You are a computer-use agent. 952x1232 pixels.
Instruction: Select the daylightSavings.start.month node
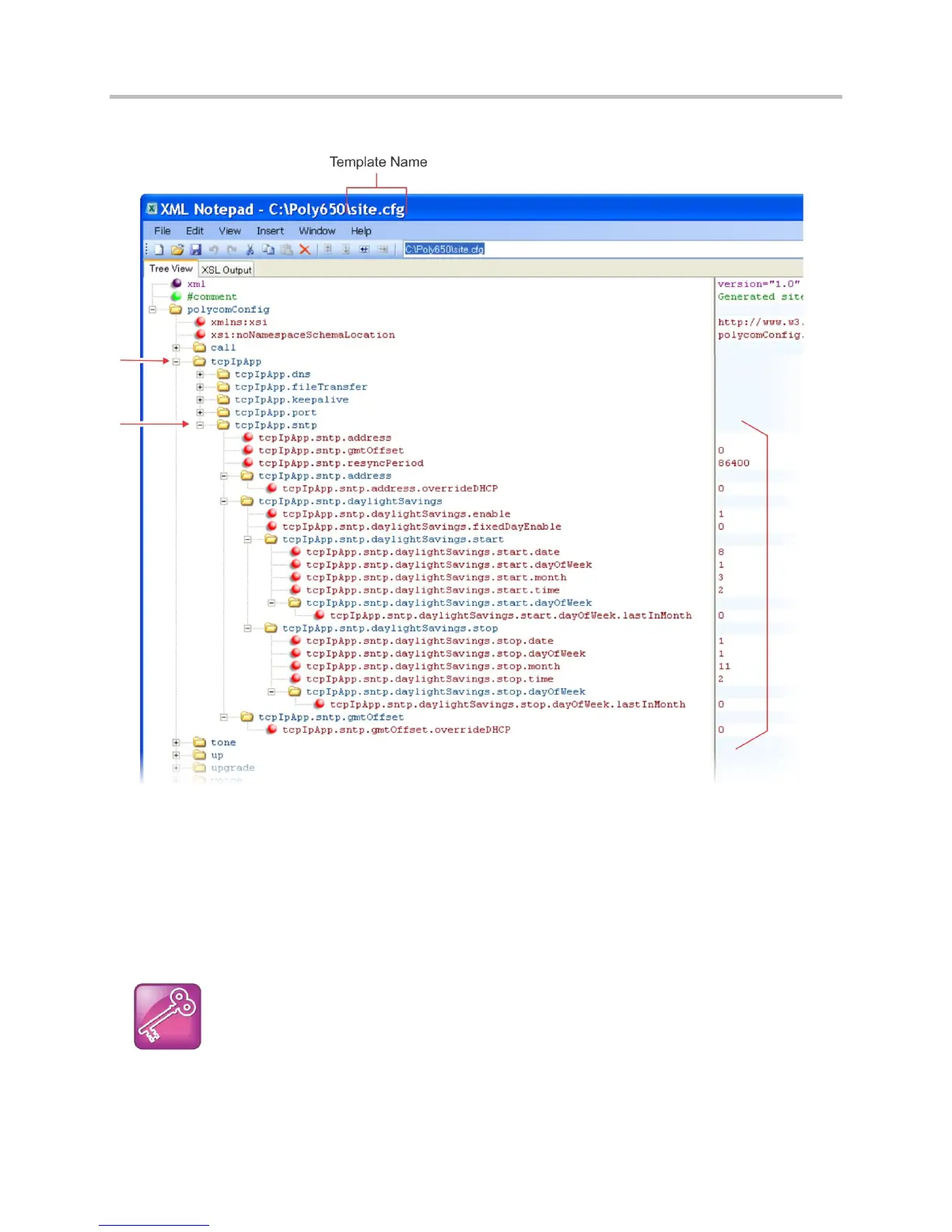[x=436, y=577]
